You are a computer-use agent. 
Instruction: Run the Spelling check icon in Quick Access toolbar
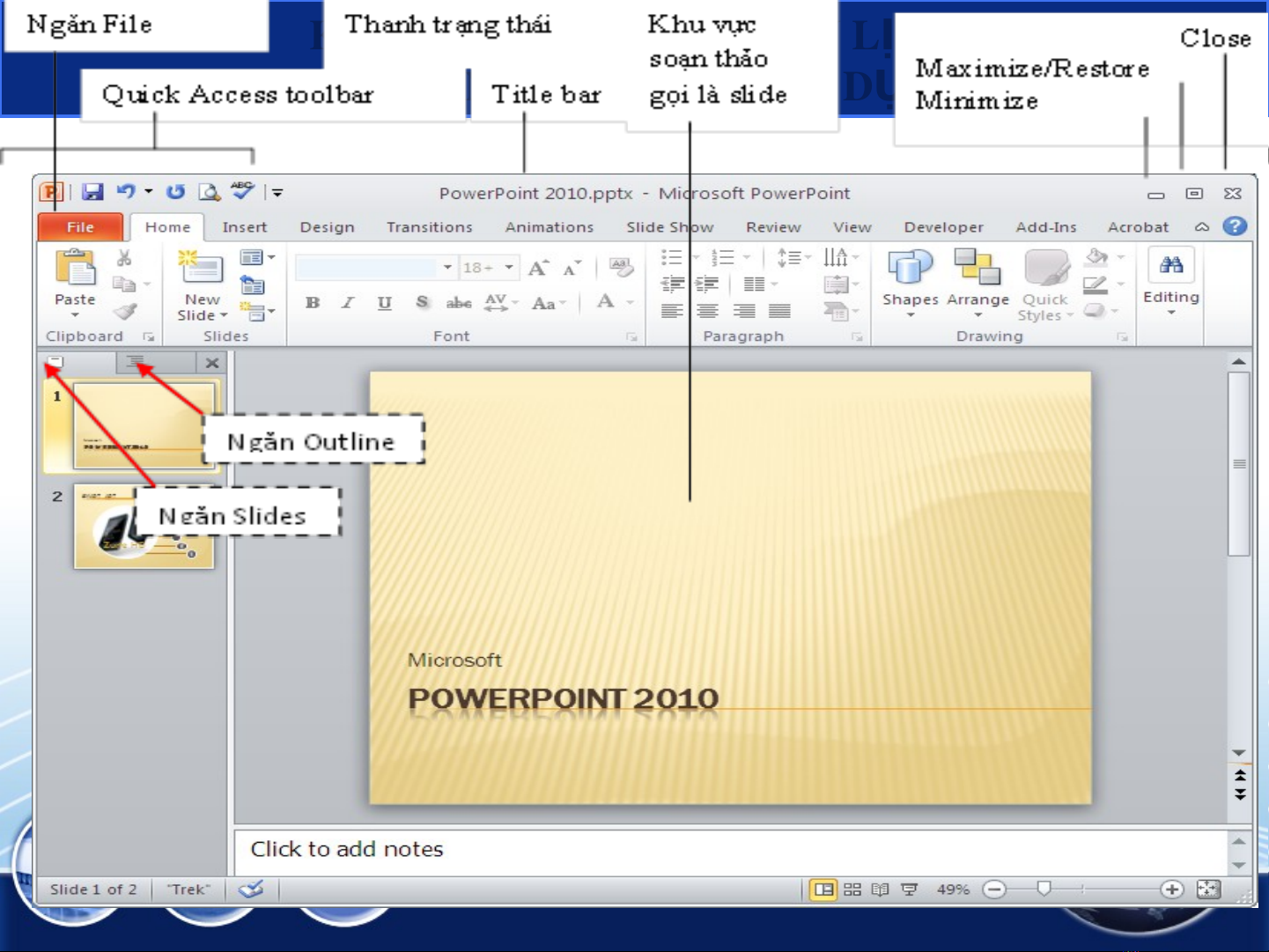point(242,190)
